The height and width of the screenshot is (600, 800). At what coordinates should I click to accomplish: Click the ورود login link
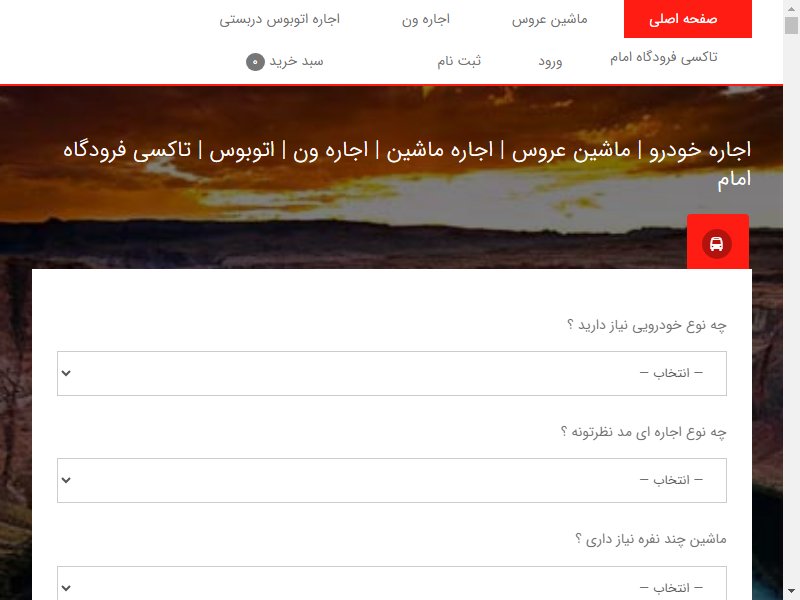click(550, 62)
